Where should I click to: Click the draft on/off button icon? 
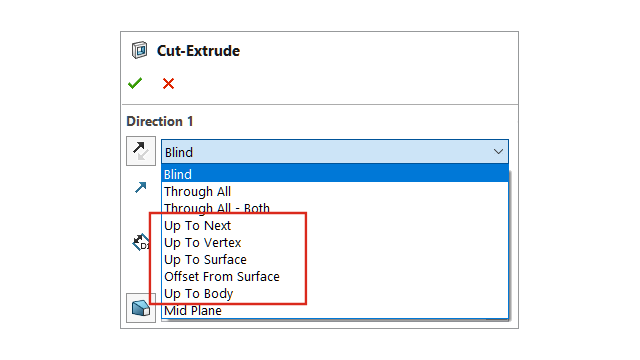(141, 308)
